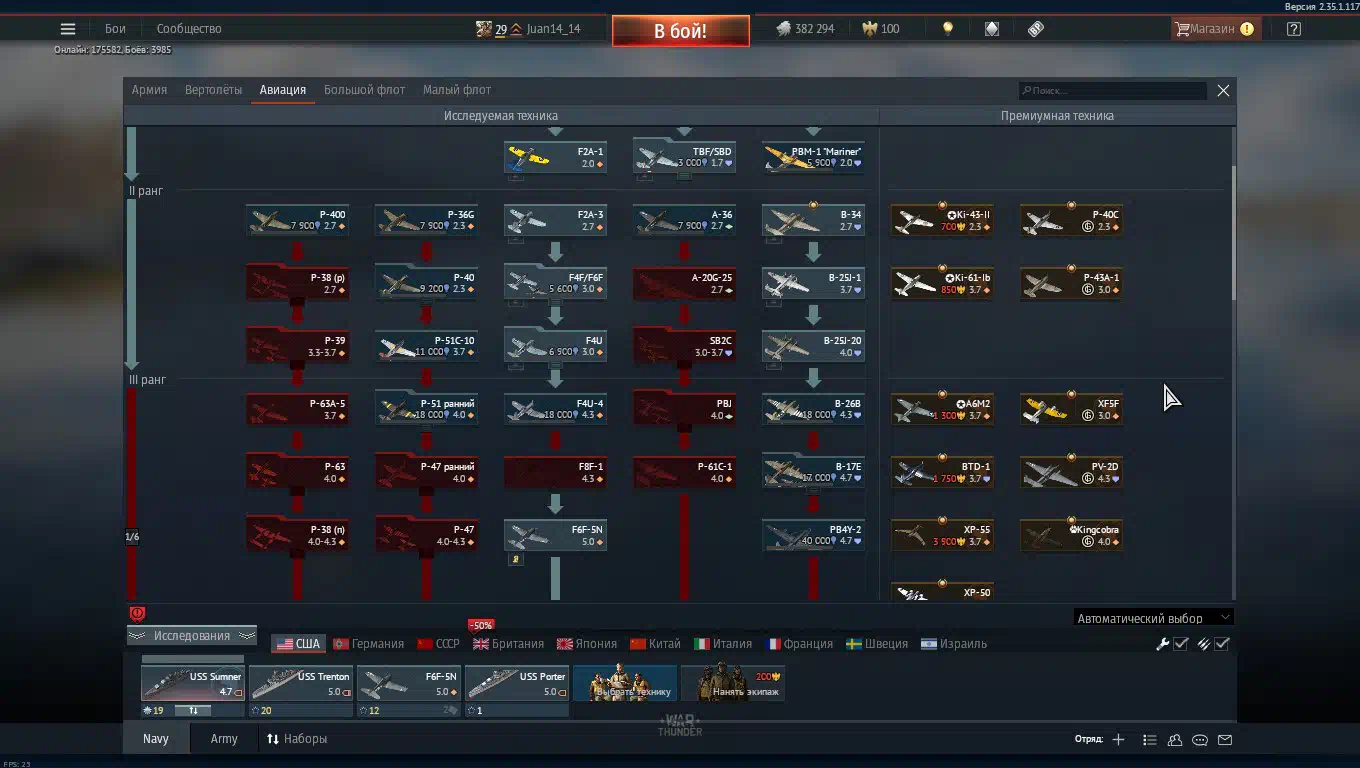Open the Магазин shop
Viewport: 1360px width, 768px height.
point(1214,29)
